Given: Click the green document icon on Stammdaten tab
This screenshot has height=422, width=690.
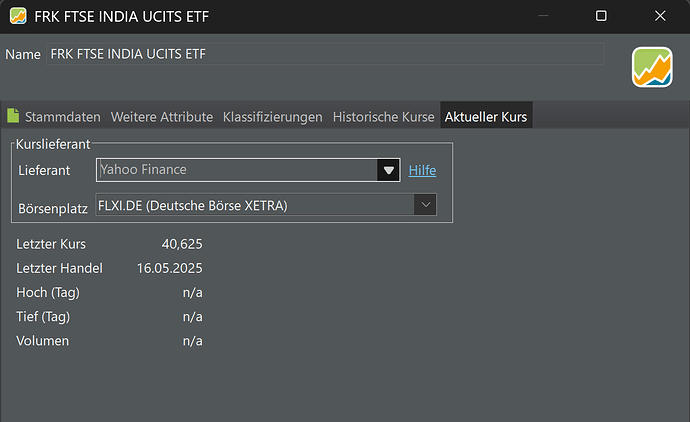Looking at the screenshot, I should pyautogui.click(x=13, y=116).
